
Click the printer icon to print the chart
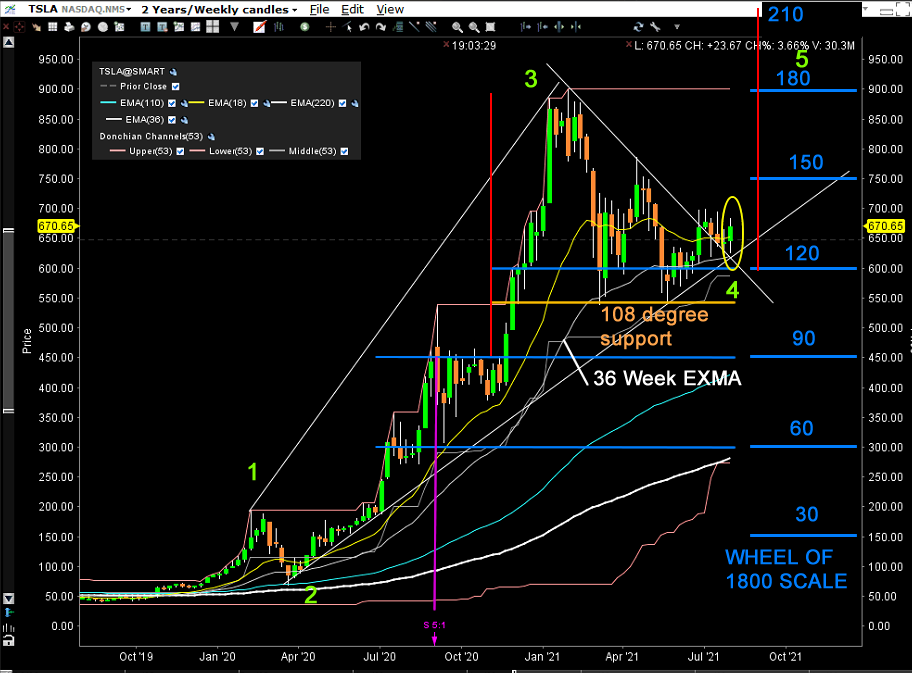tap(69, 27)
